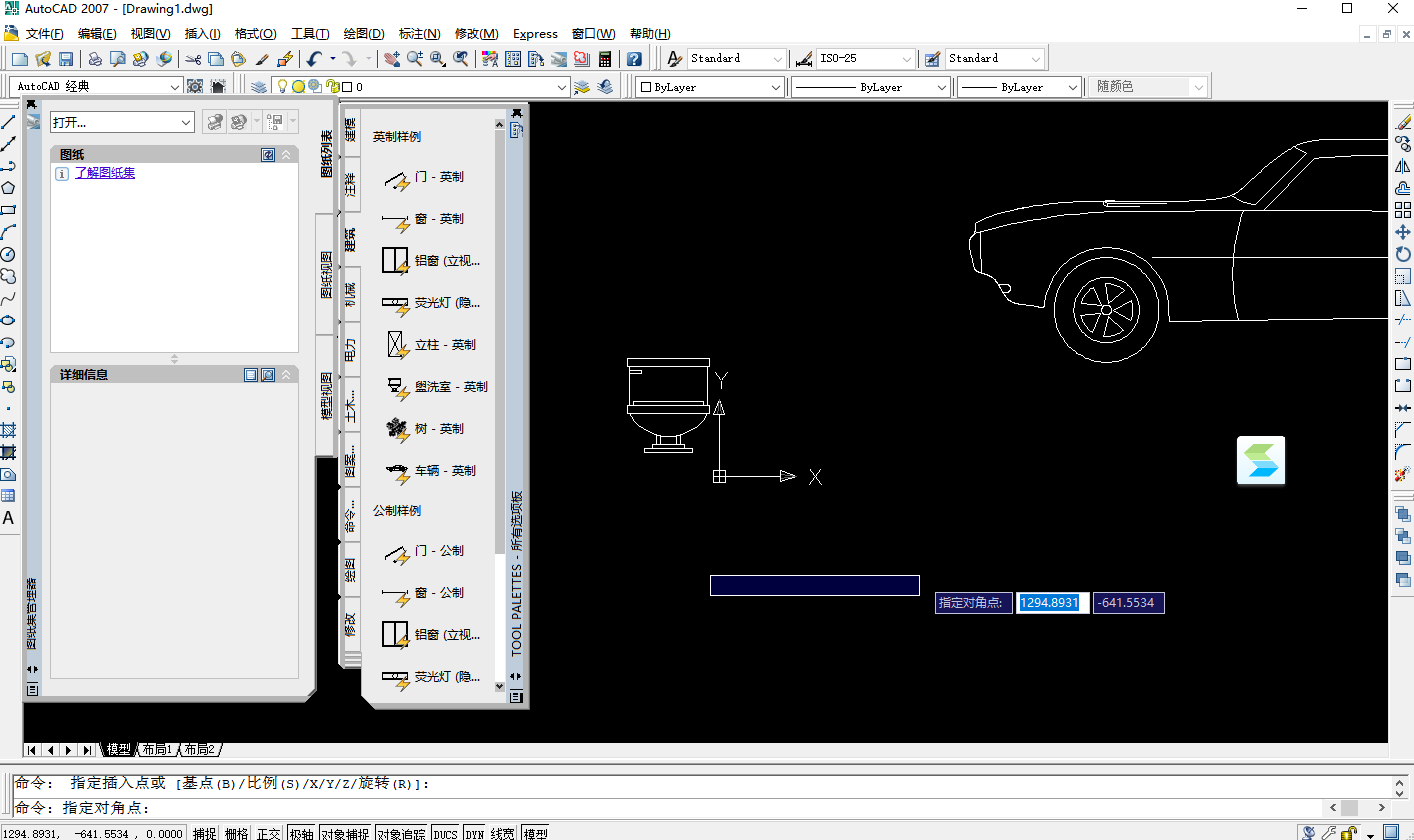Click the 了解图纸集 link
Screen dimensions: 1414x840
coord(105,173)
